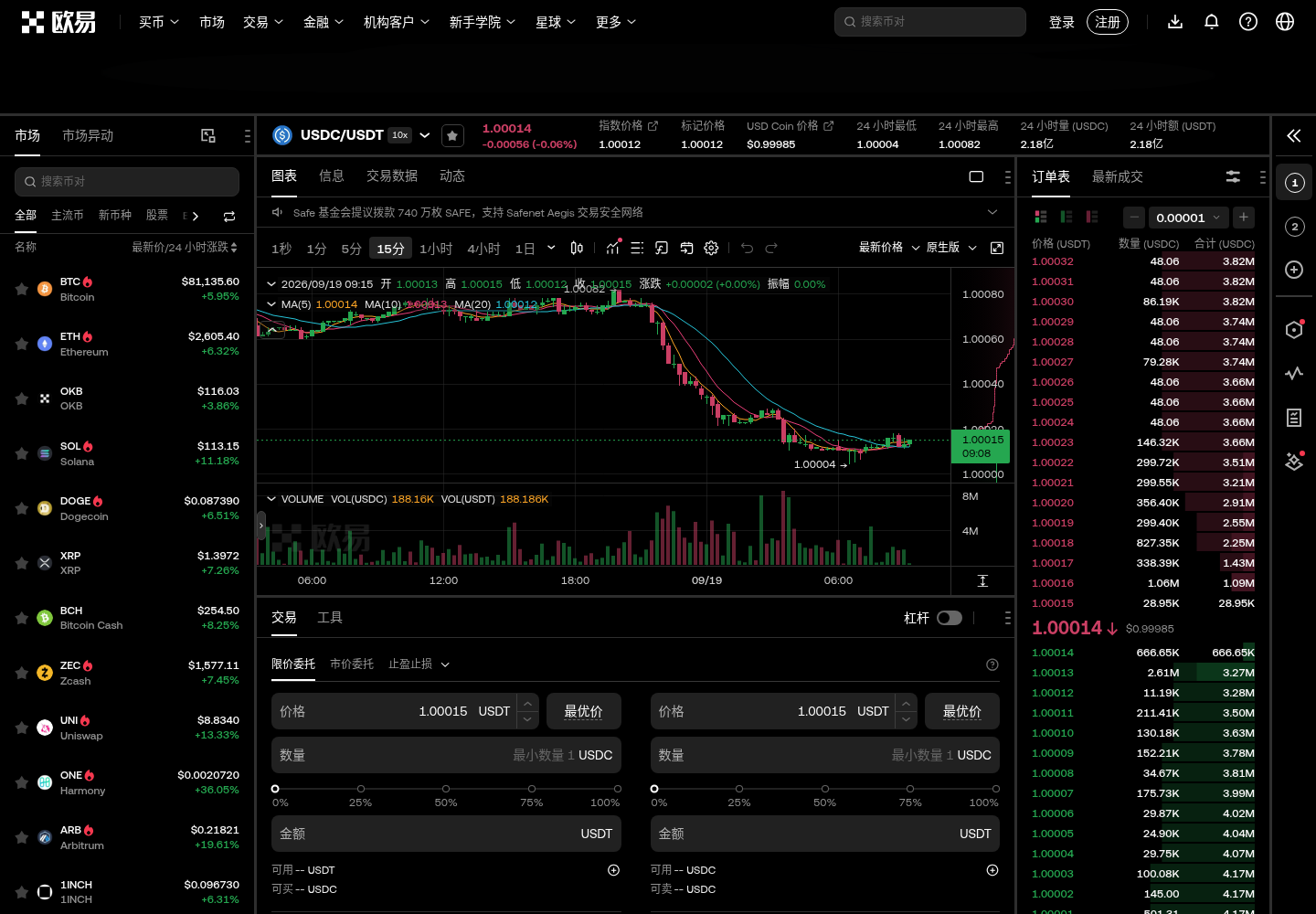Open the chart settings gear icon

tap(711, 248)
